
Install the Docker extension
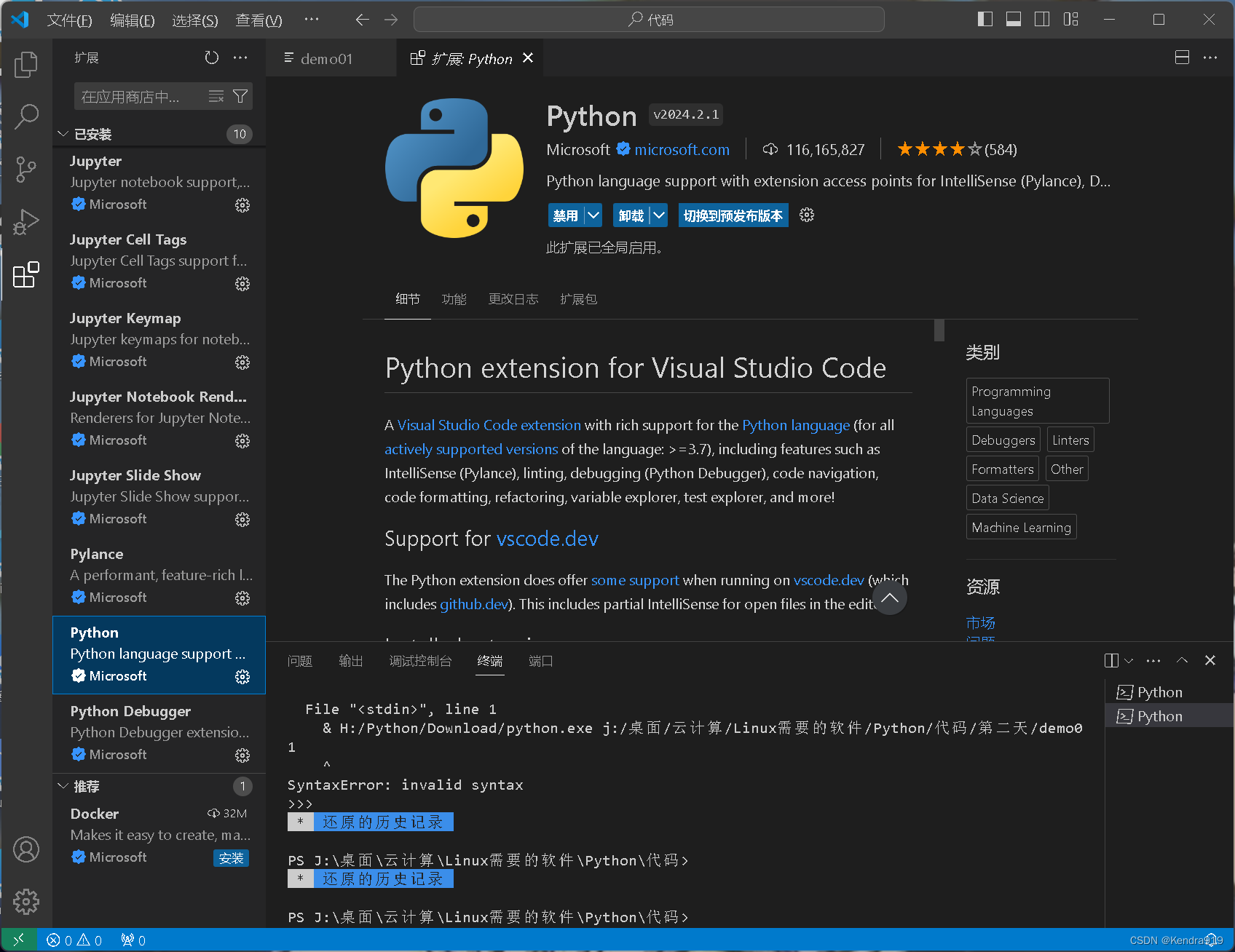click(x=231, y=858)
